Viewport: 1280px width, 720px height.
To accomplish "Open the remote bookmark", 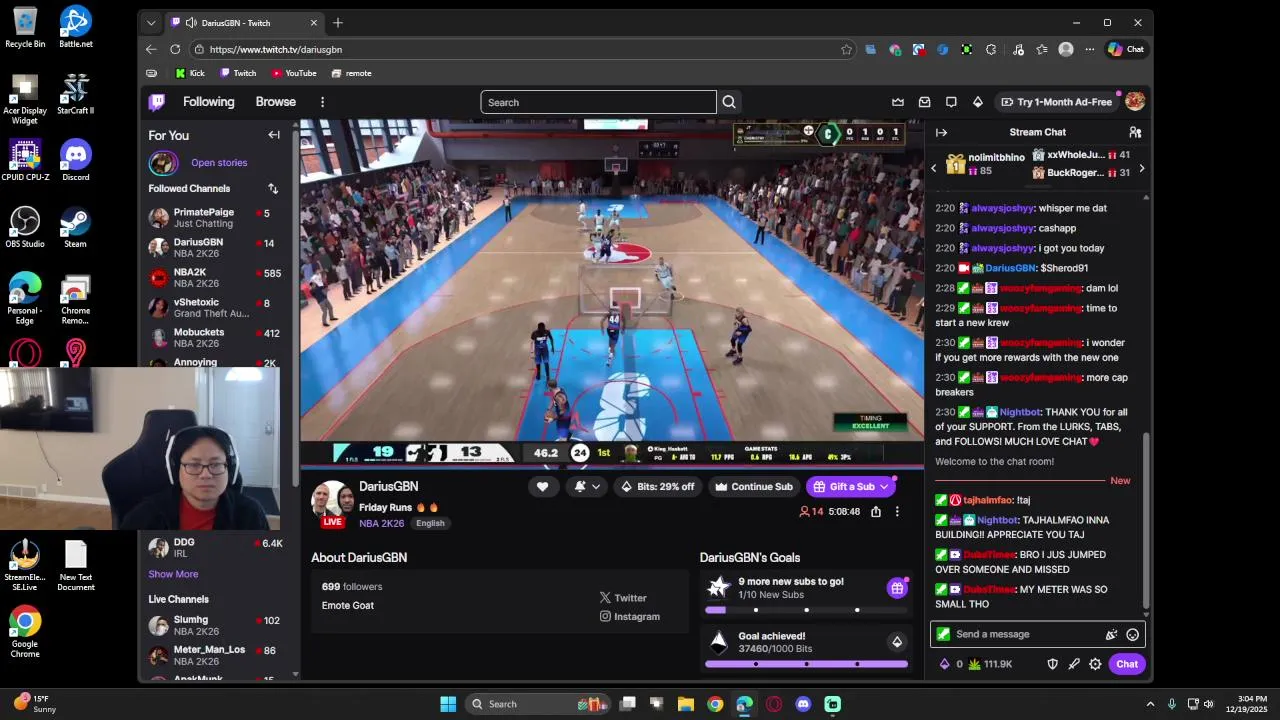I will [x=351, y=73].
